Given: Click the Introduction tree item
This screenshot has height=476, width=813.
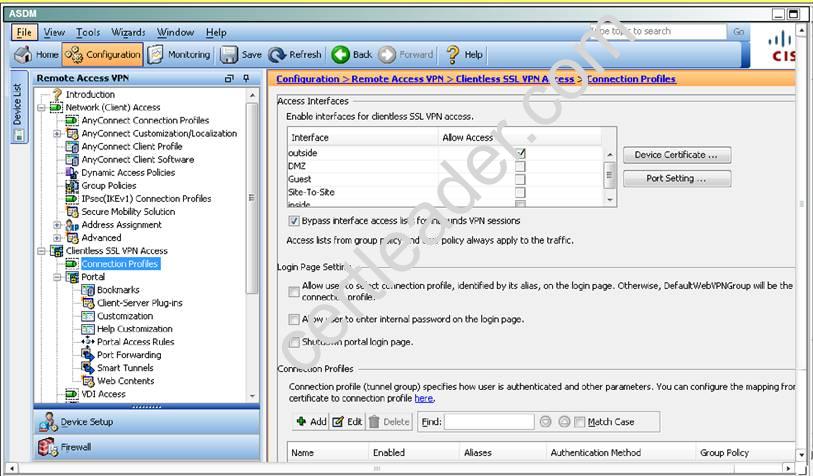Looking at the screenshot, I should (x=90, y=94).
